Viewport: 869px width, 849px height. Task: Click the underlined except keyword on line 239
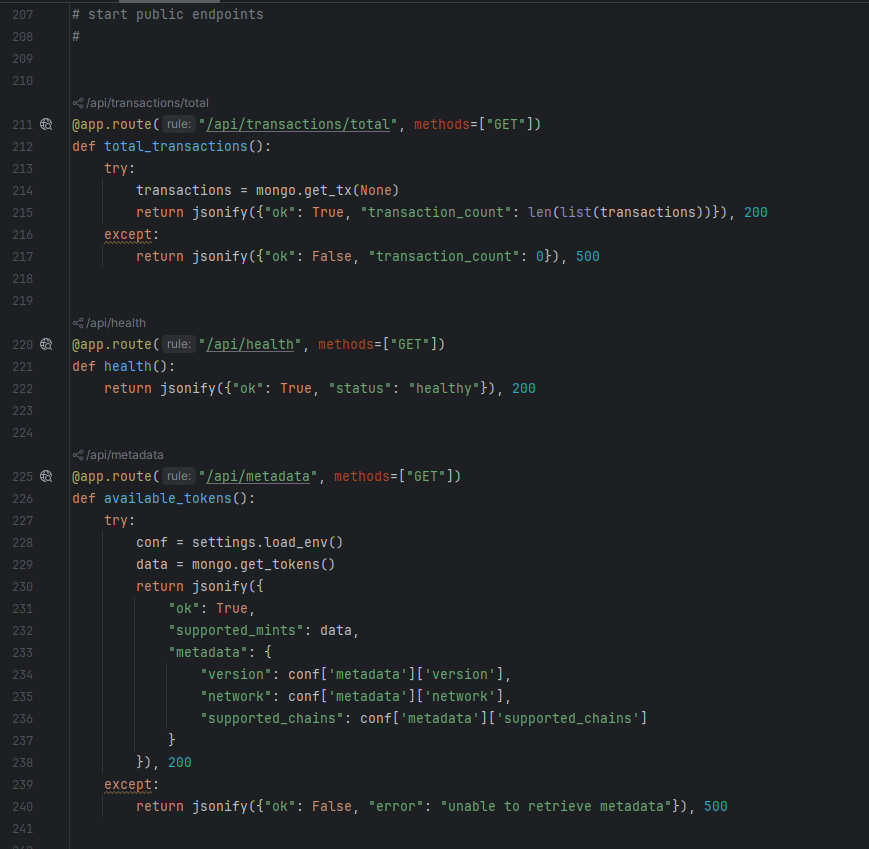click(127, 784)
